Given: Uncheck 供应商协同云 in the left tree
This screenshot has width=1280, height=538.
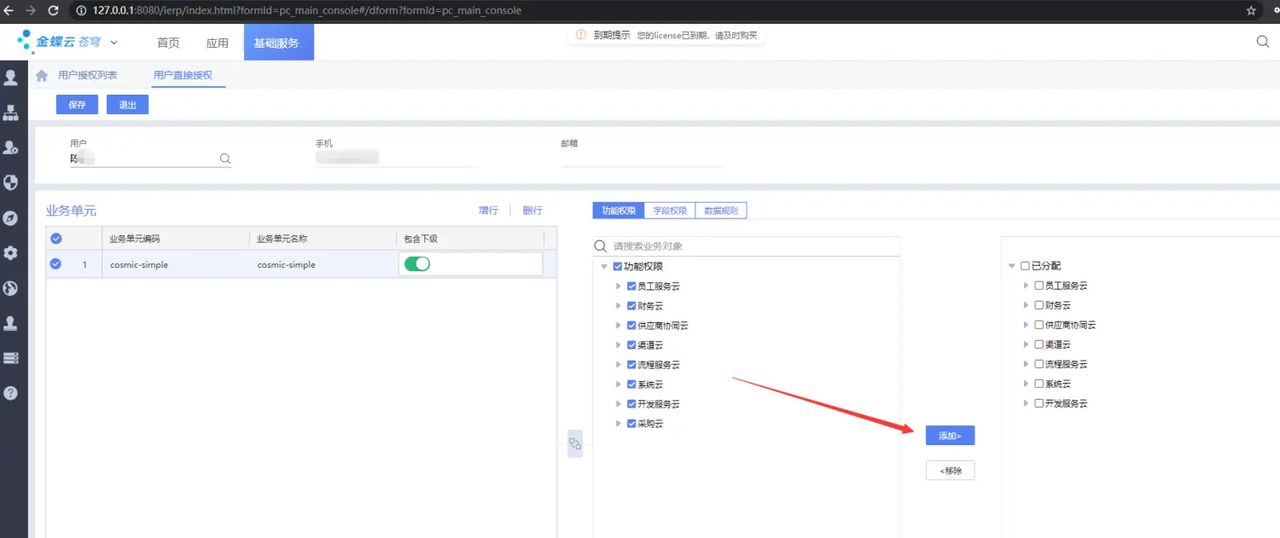Looking at the screenshot, I should point(631,326).
